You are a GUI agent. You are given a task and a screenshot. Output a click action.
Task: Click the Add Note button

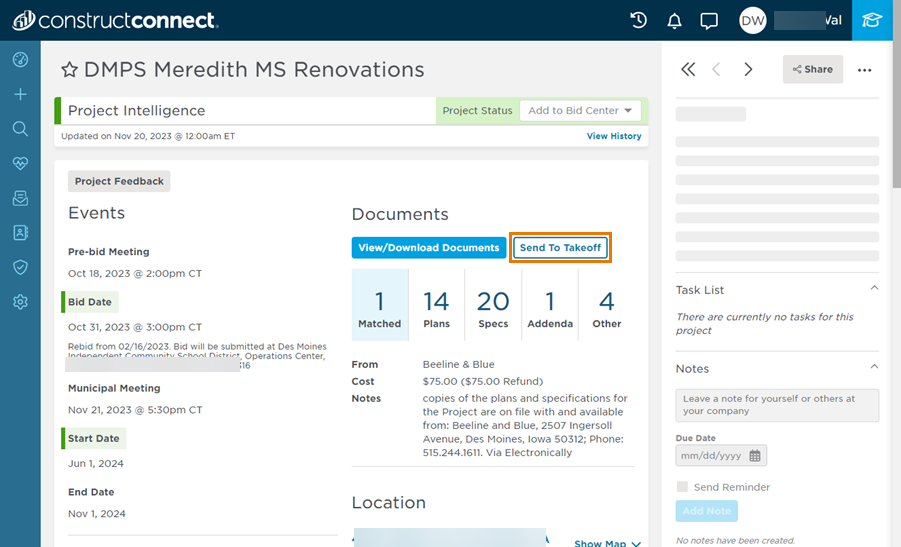707,511
